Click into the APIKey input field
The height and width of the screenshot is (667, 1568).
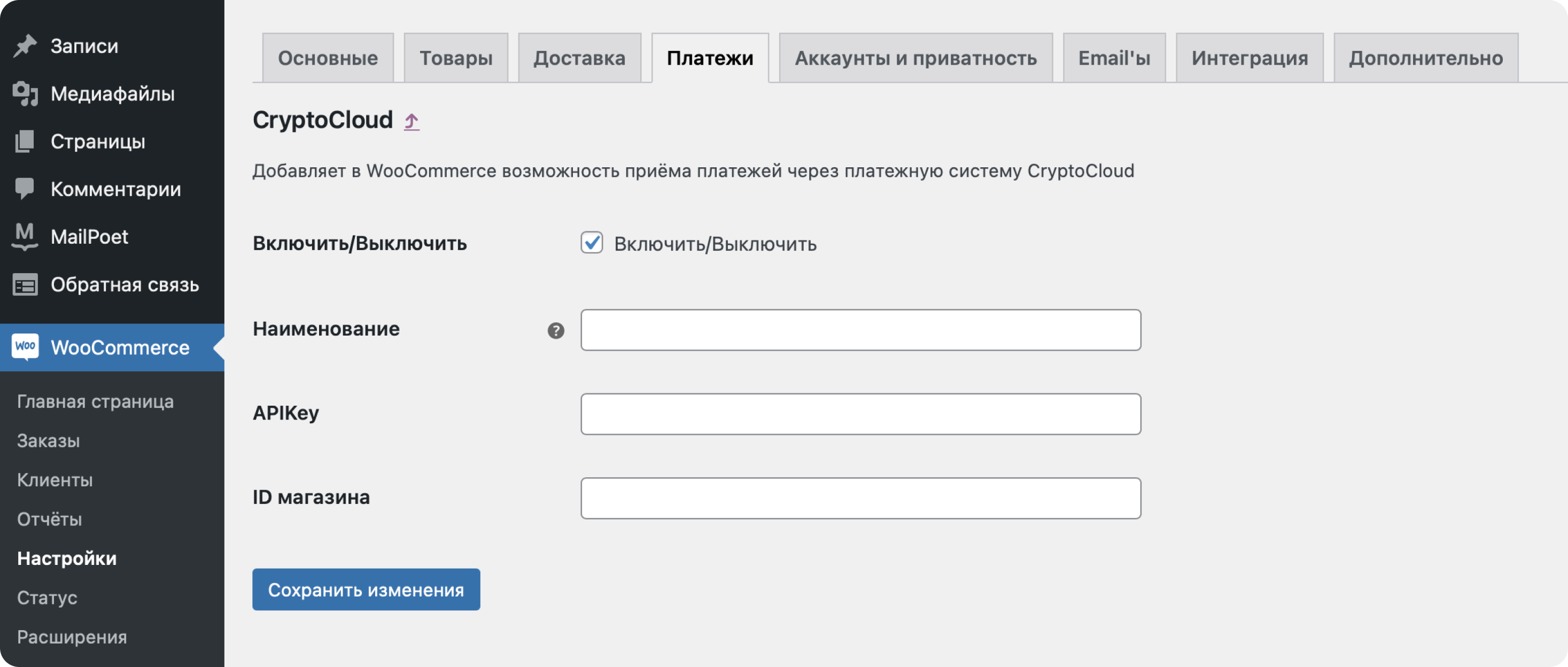(860, 414)
